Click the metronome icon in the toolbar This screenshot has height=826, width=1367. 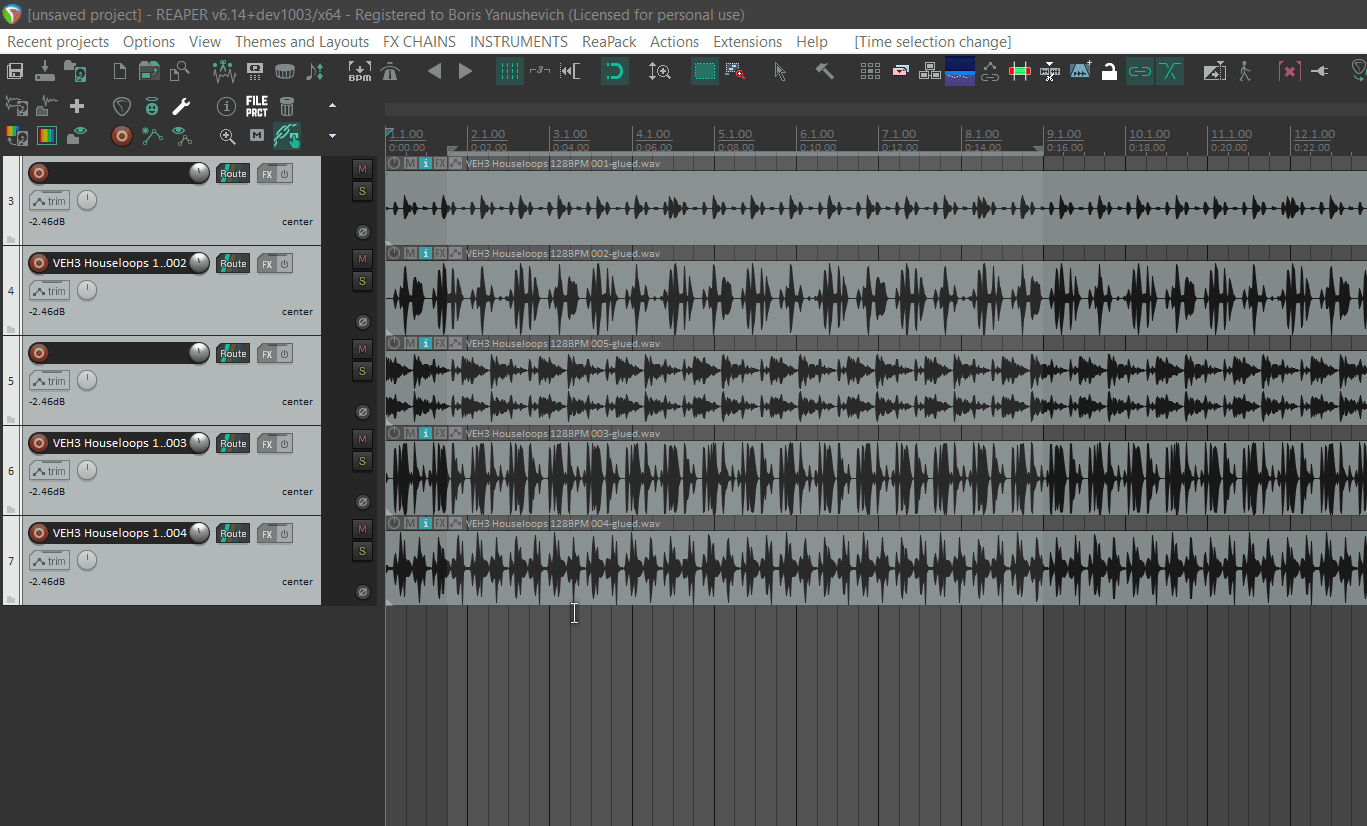pyautogui.click(x=390, y=71)
